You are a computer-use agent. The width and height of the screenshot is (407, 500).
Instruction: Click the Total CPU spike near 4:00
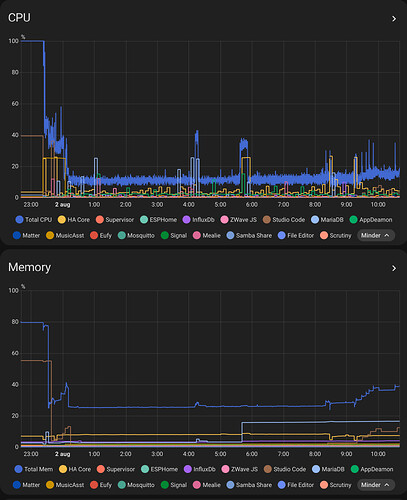pyautogui.click(x=197, y=138)
